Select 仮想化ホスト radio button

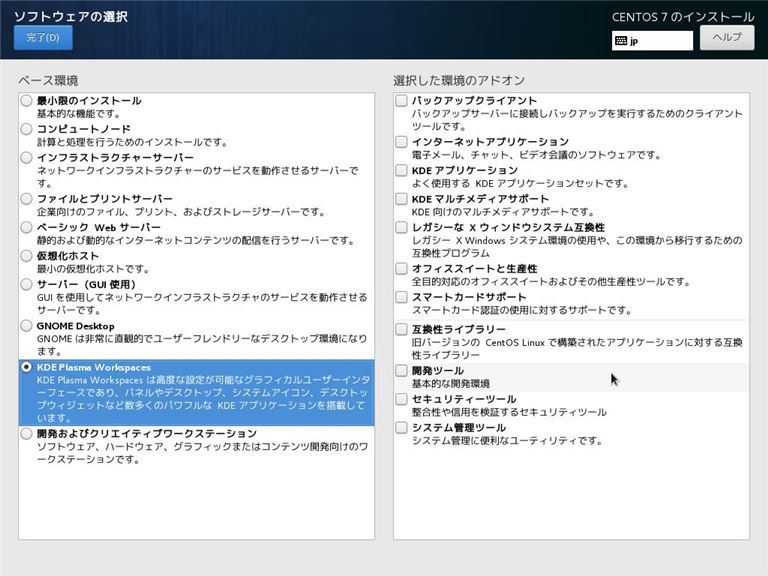26,256
